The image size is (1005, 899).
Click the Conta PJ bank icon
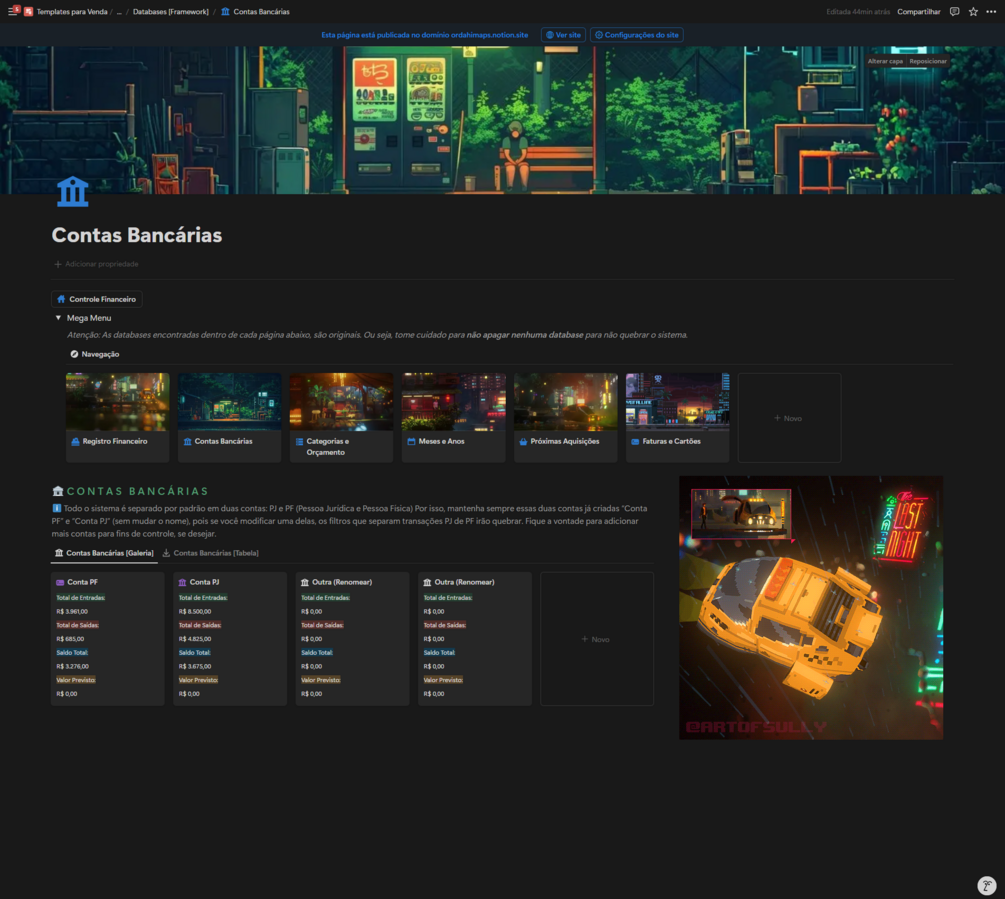tap(183, 582)
